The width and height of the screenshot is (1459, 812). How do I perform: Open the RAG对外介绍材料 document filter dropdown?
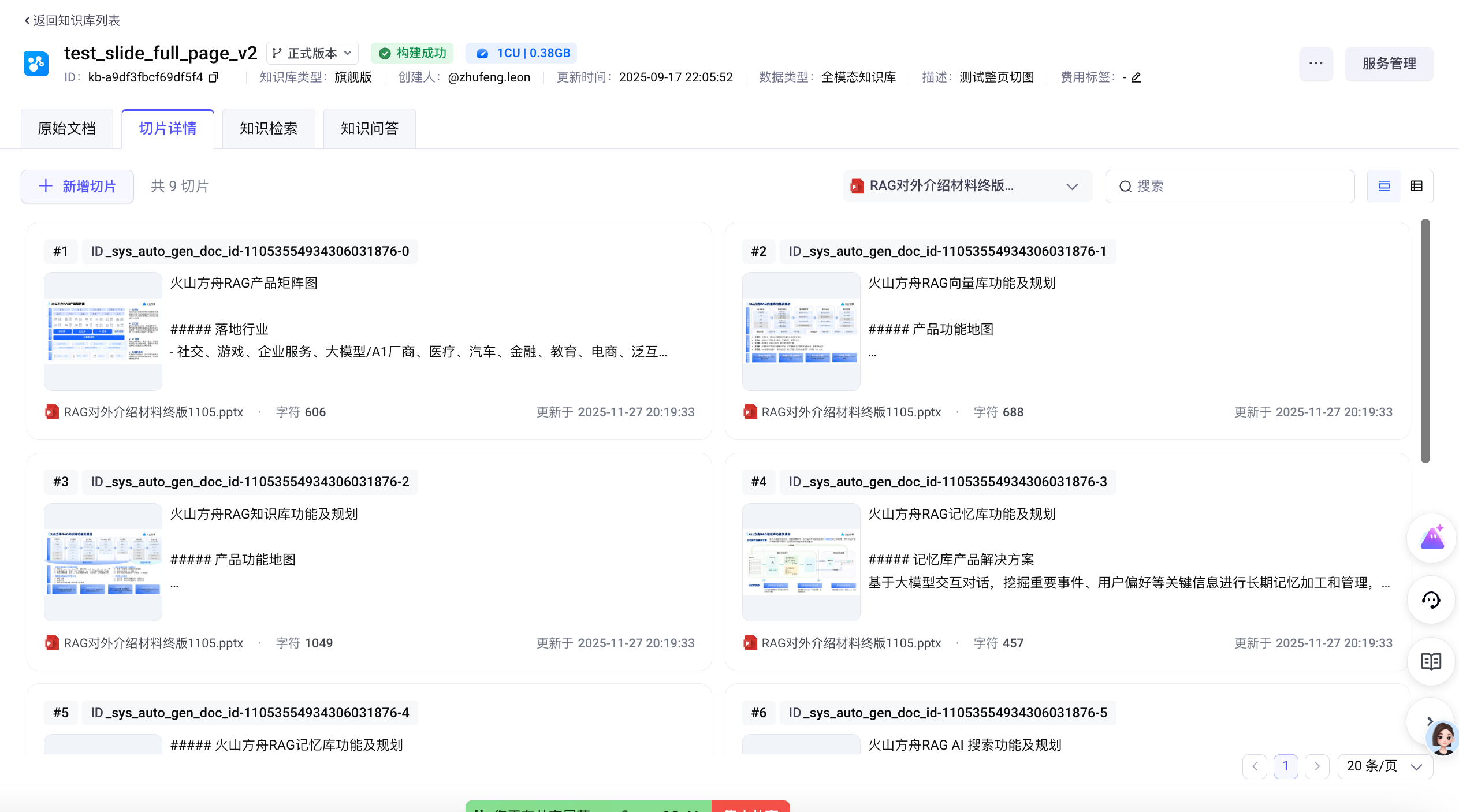coord(967,186)
